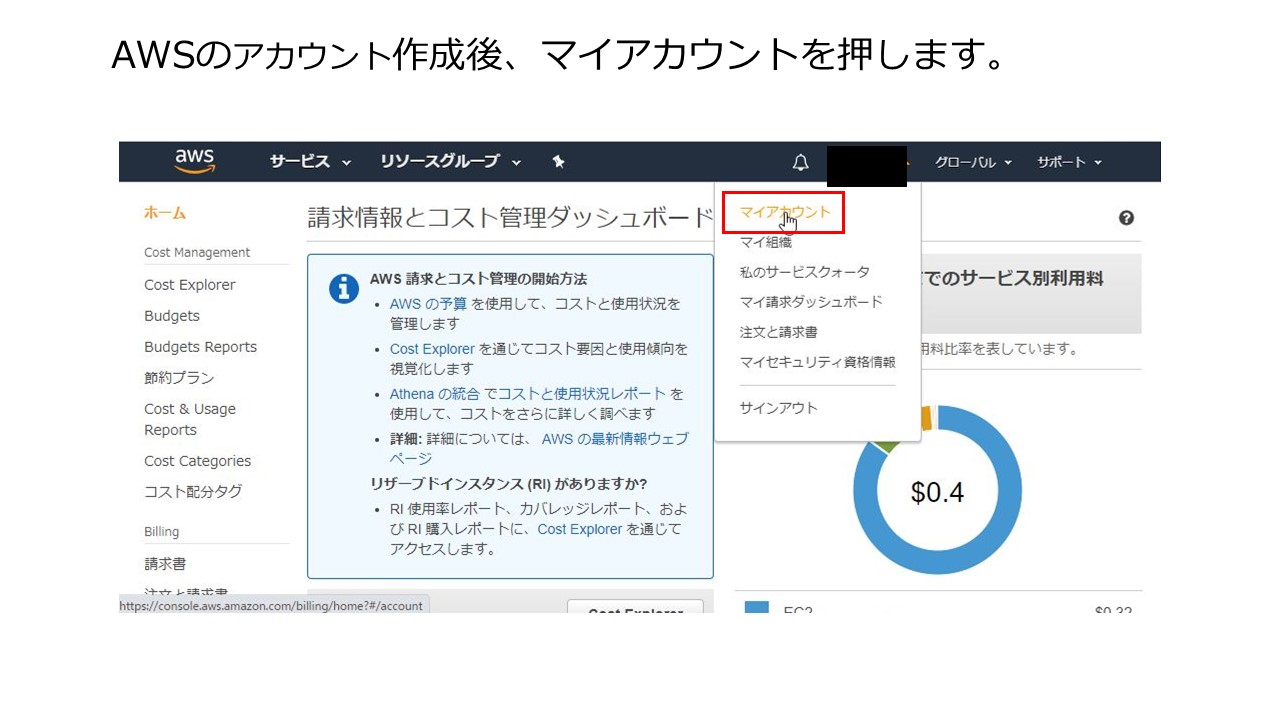Screen dimensions: 1280x720
Task: Open Budgets in the sidebar
Action: coord(172,316)
